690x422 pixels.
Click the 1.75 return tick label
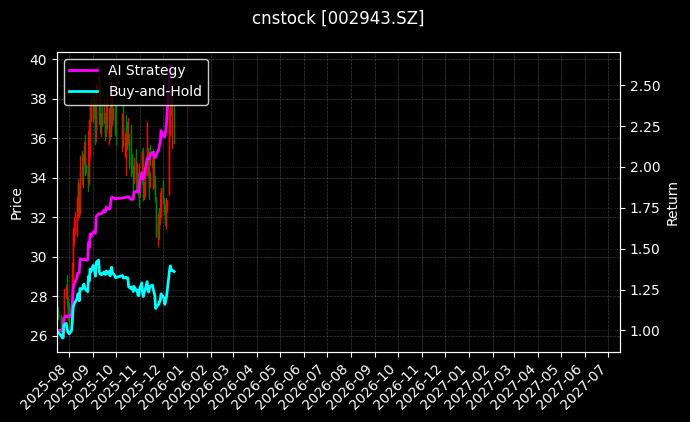645,209
